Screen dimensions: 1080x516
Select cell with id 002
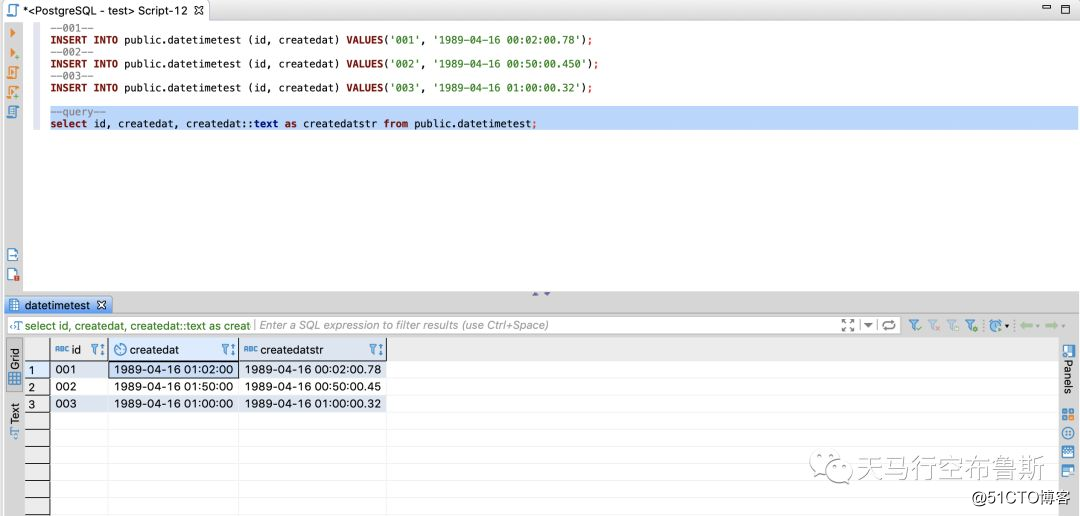(79, 387)
